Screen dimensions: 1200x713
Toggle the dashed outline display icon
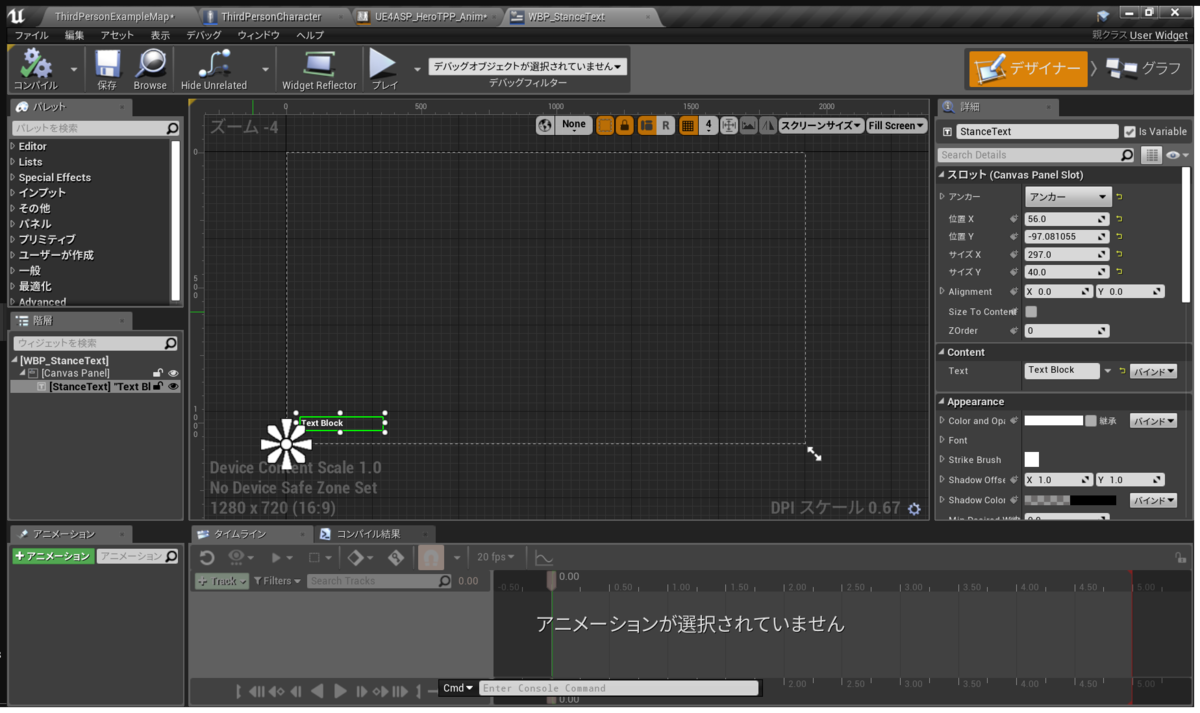click(605, 126)
